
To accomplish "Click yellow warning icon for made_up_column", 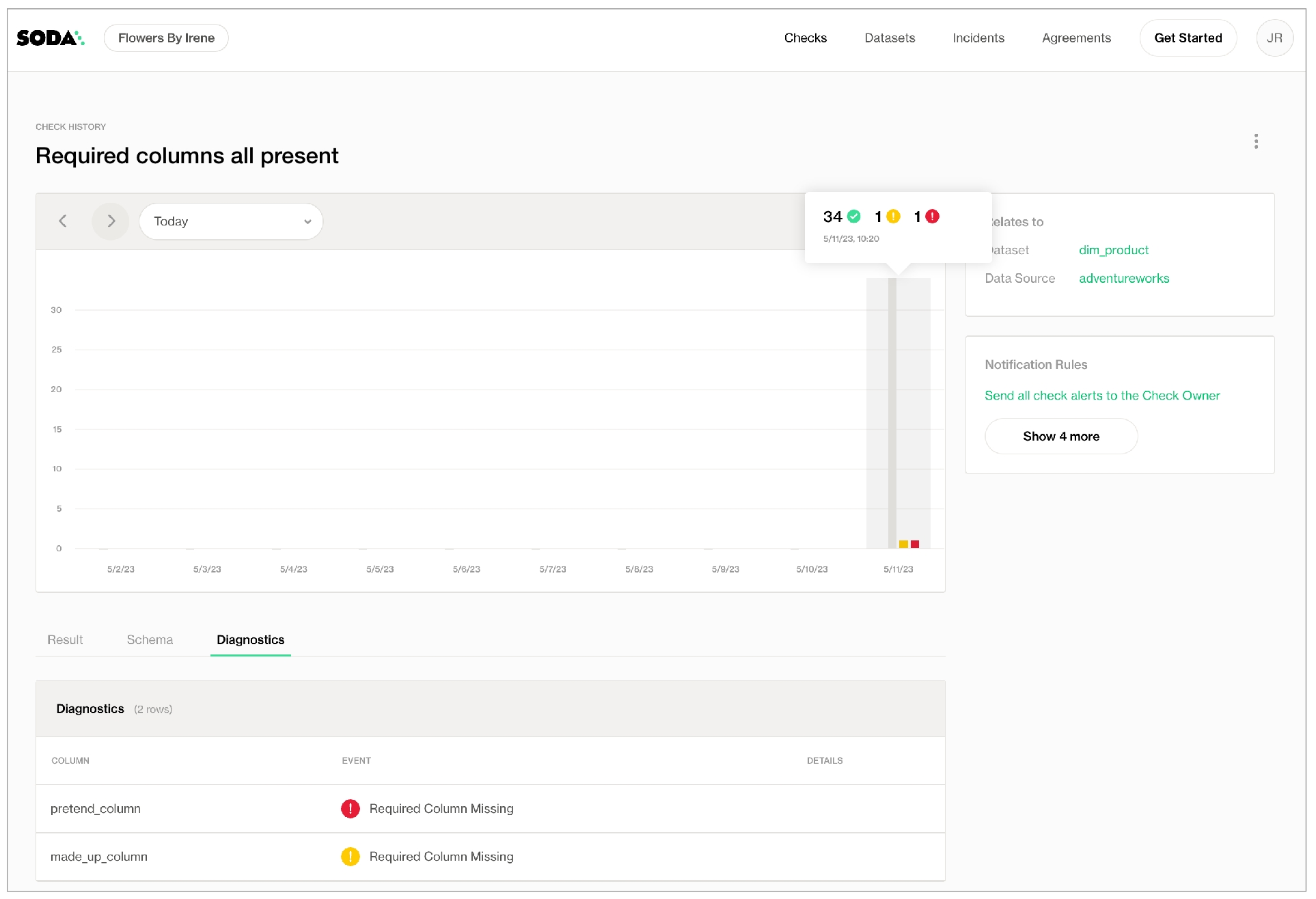I will [351, 857].
